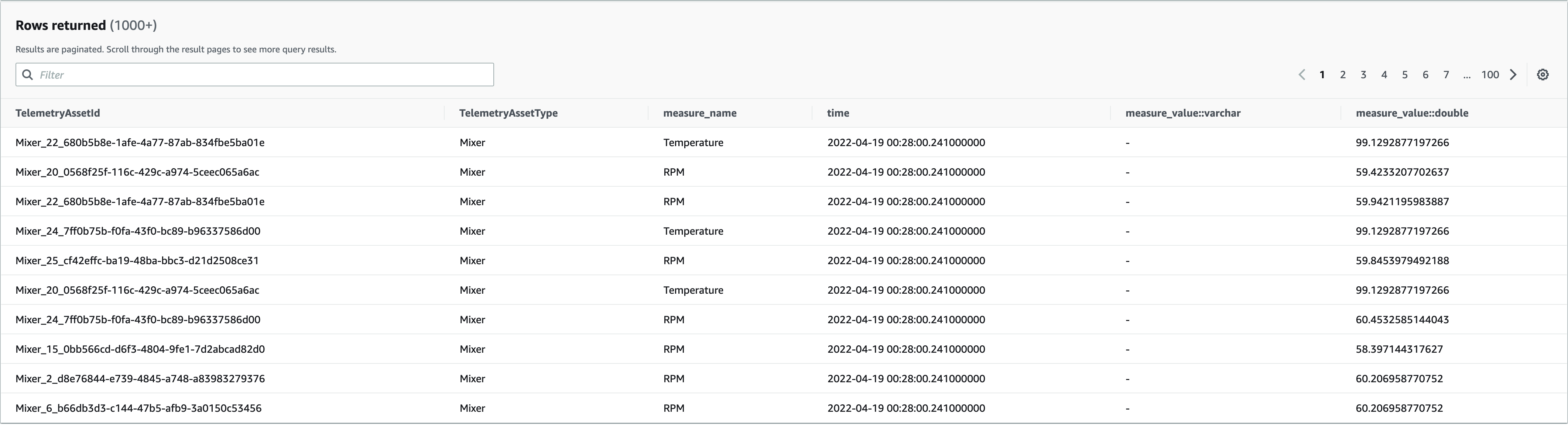Open table preferences gear icon
The width and height of the screenshot is (1568, 428).
click(1543, 75)
